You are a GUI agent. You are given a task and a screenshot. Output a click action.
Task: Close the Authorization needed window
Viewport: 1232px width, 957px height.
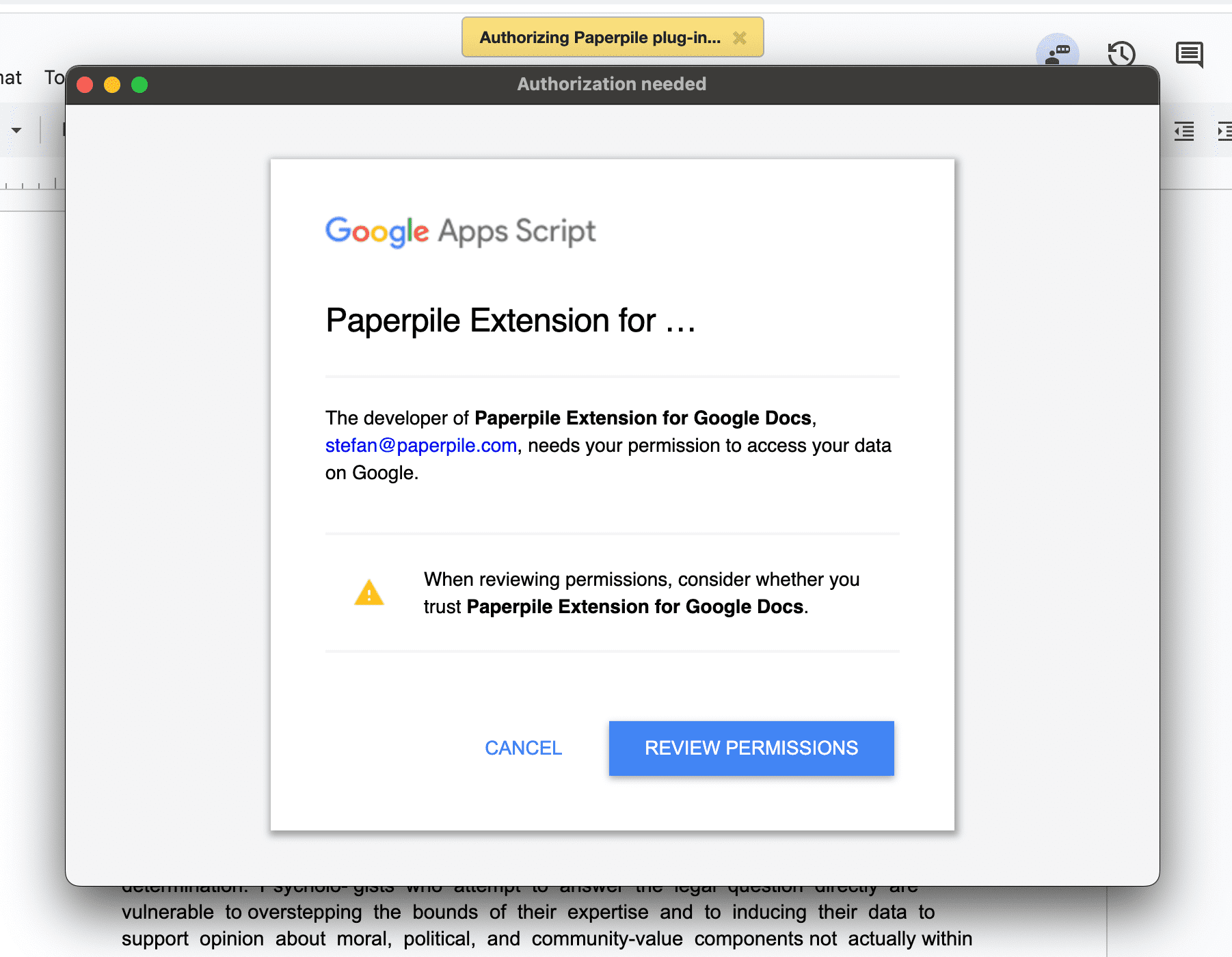point(85,85)
